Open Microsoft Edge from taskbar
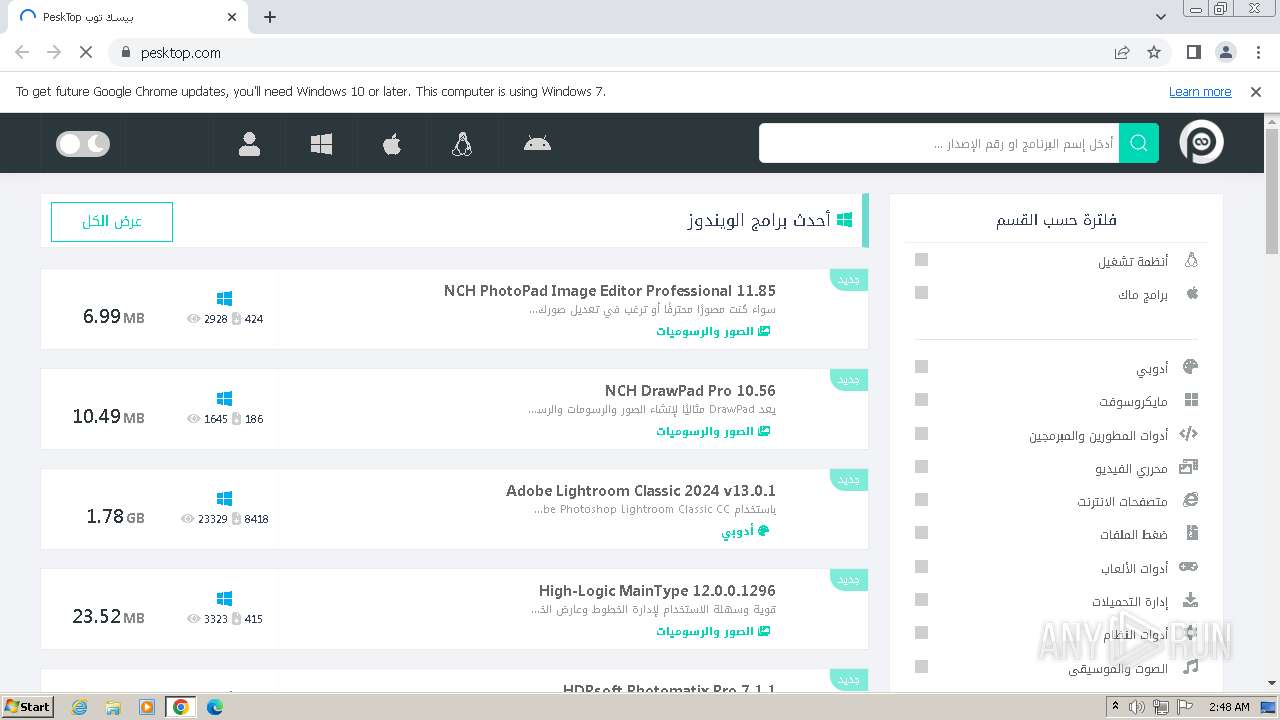This screenshot has height=720, width=1280. pyautogui.click(x=214, y=707)
